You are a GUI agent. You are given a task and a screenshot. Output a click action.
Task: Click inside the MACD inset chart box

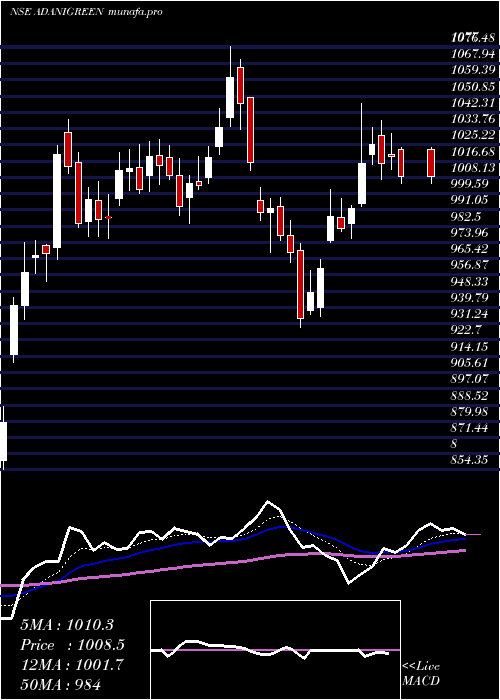click(275, 650)
